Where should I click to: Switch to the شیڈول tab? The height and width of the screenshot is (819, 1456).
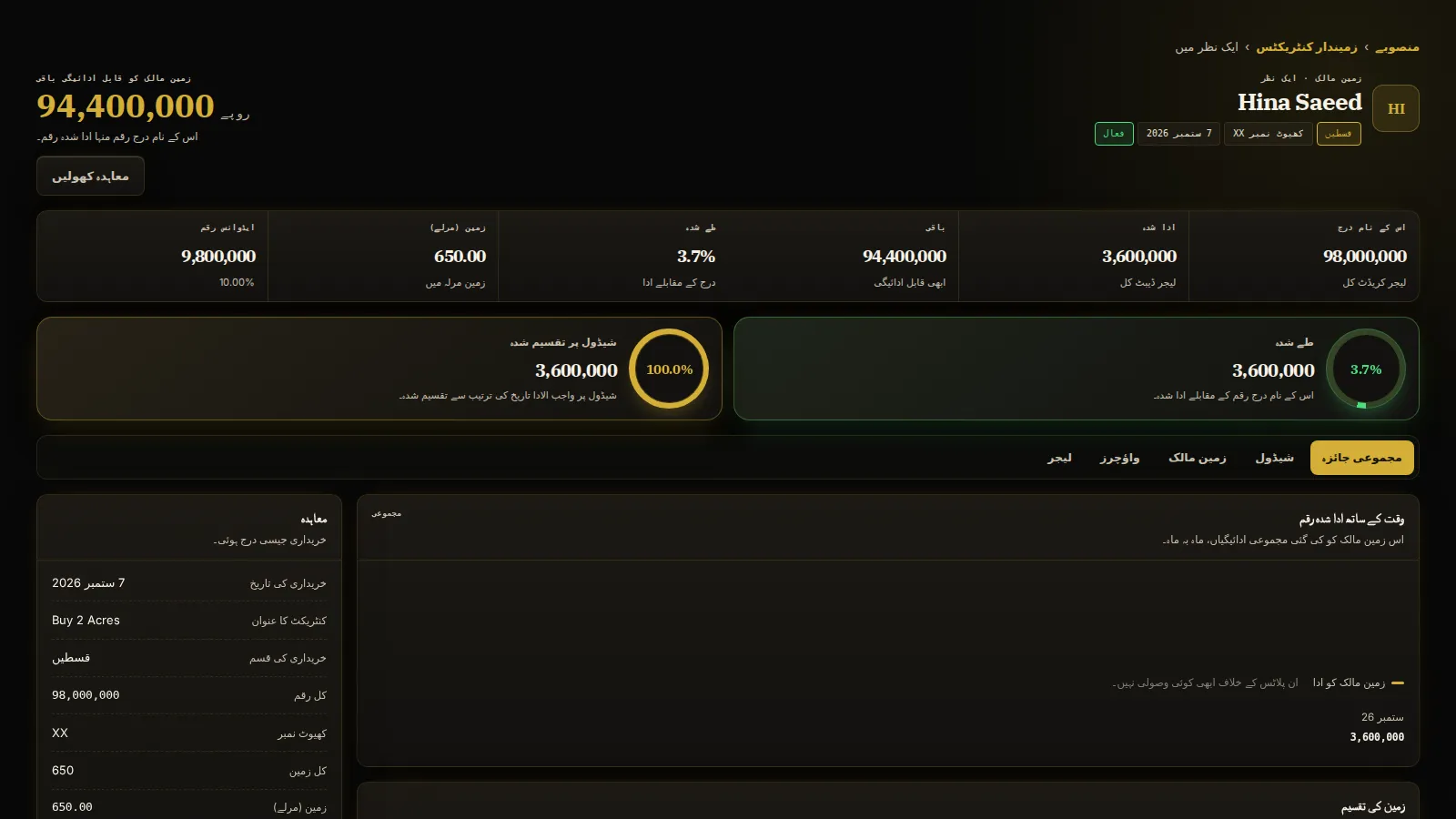(x=1274, y=458)
